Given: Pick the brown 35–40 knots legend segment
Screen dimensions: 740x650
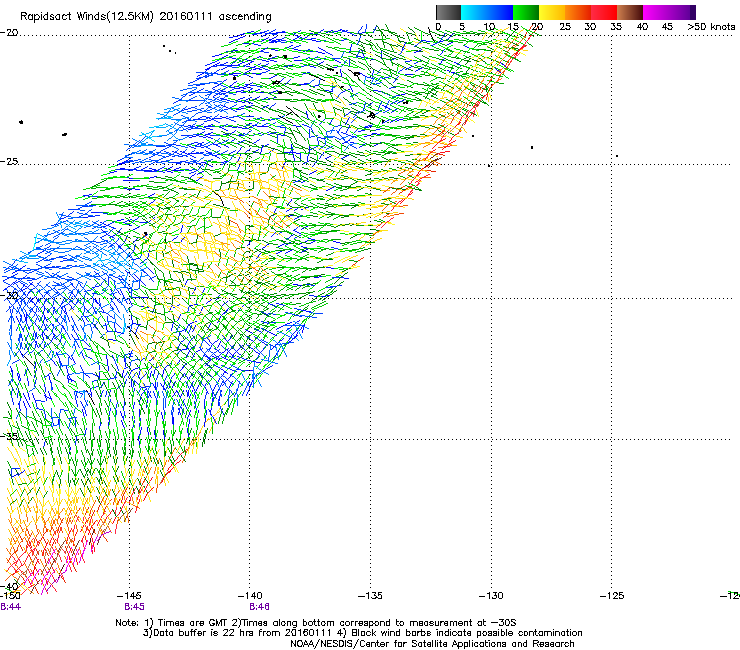Looking at the screenshot, I should [630, 12].
